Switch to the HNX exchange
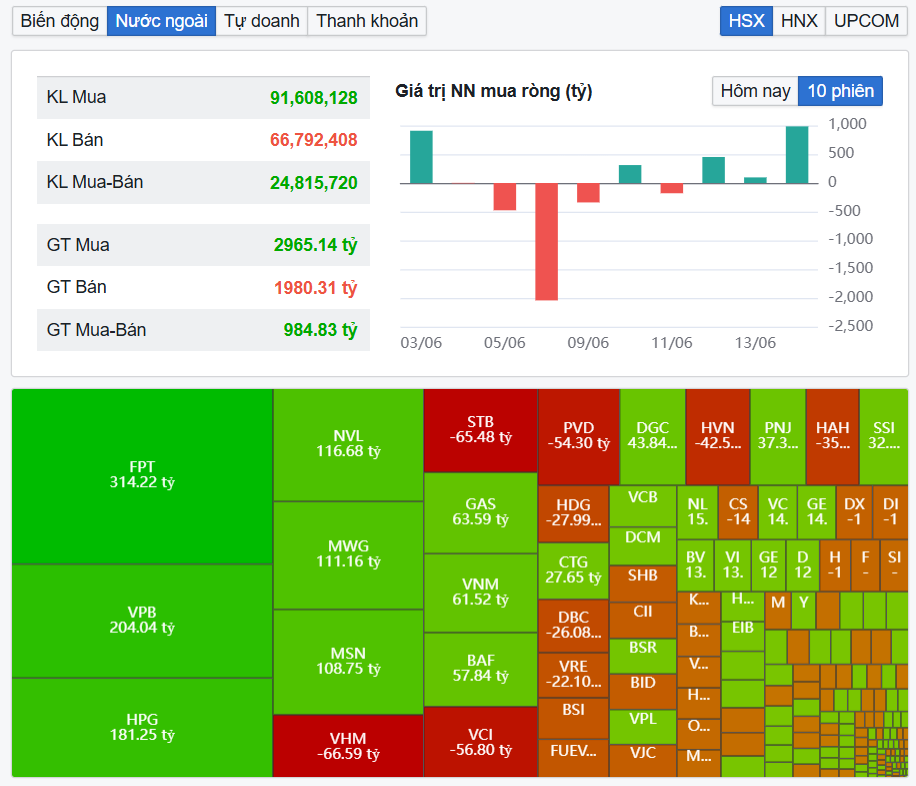The width and height of the screenshot is (916, 786). (799, 21)
